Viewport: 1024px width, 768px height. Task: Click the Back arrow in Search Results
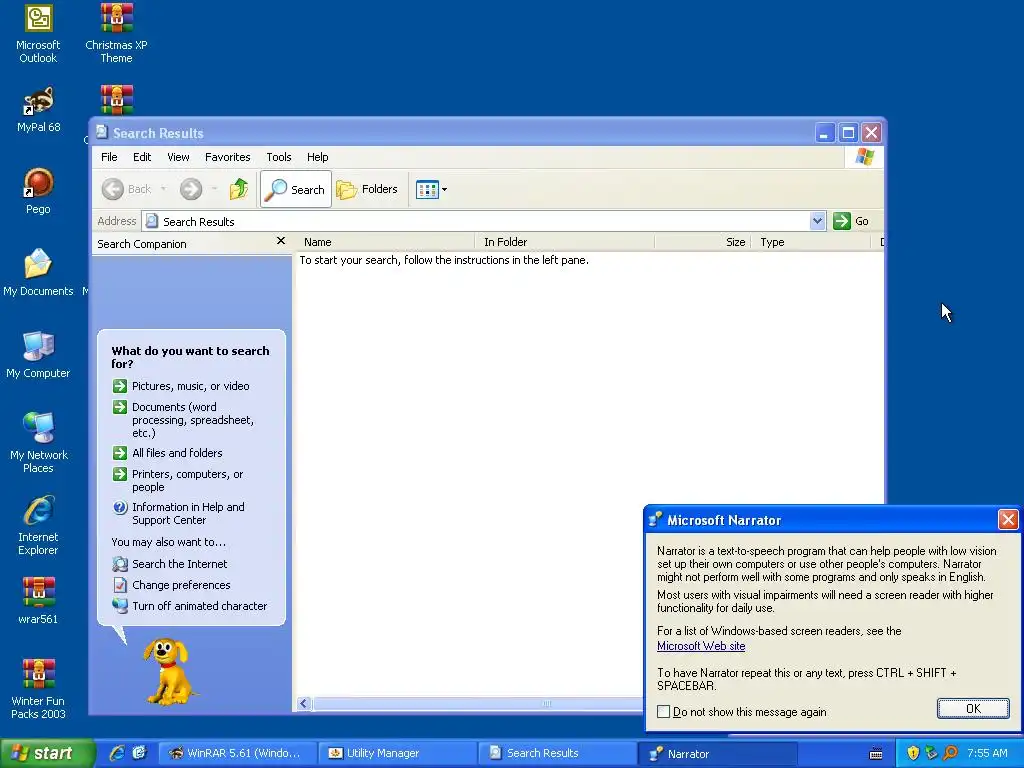pyautogui.click(x=127, y=189)
